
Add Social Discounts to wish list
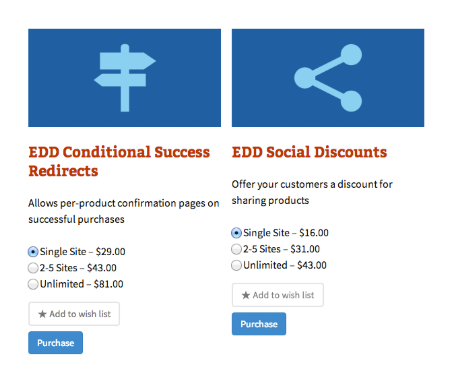point(278,295)
